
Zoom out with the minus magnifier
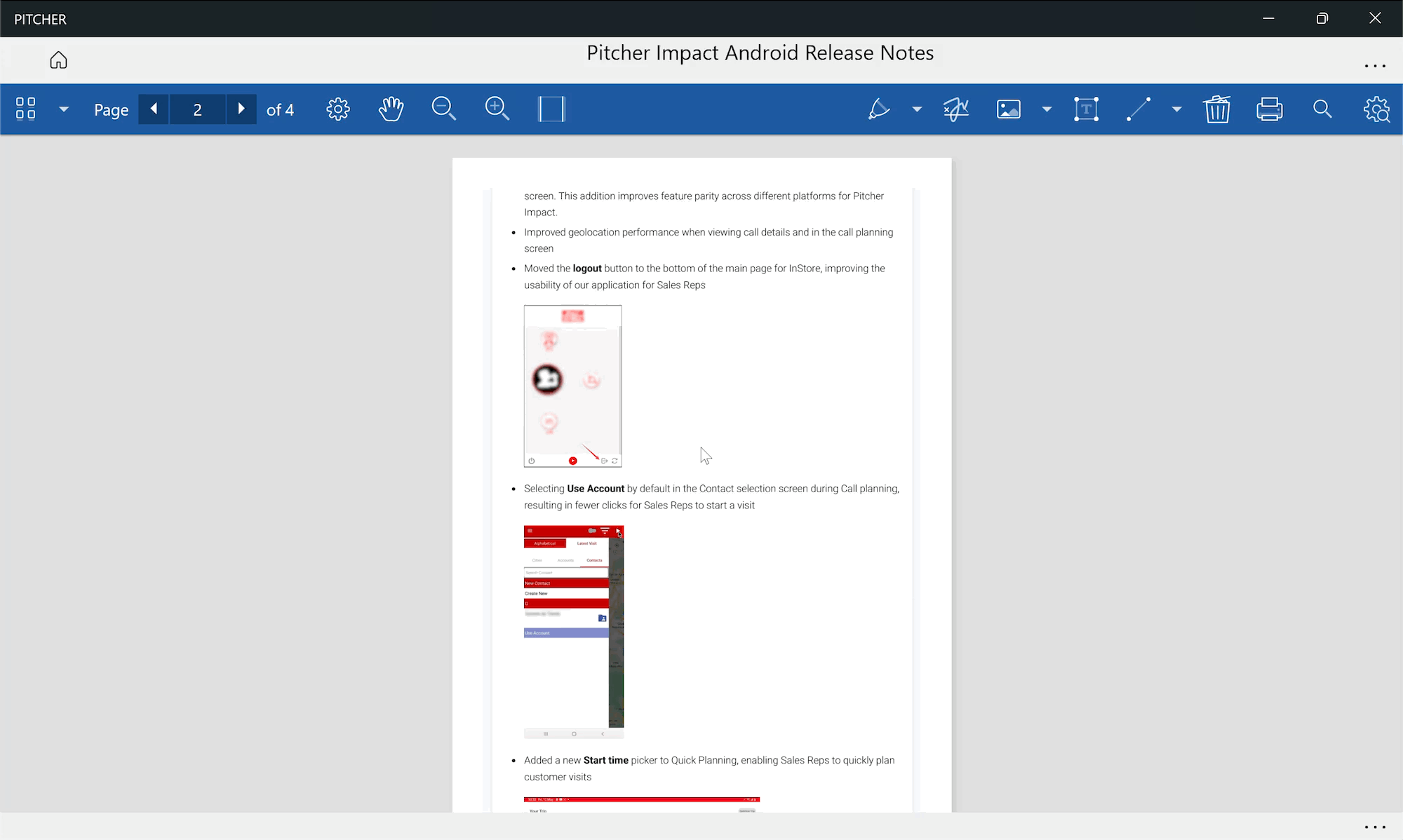443,109
